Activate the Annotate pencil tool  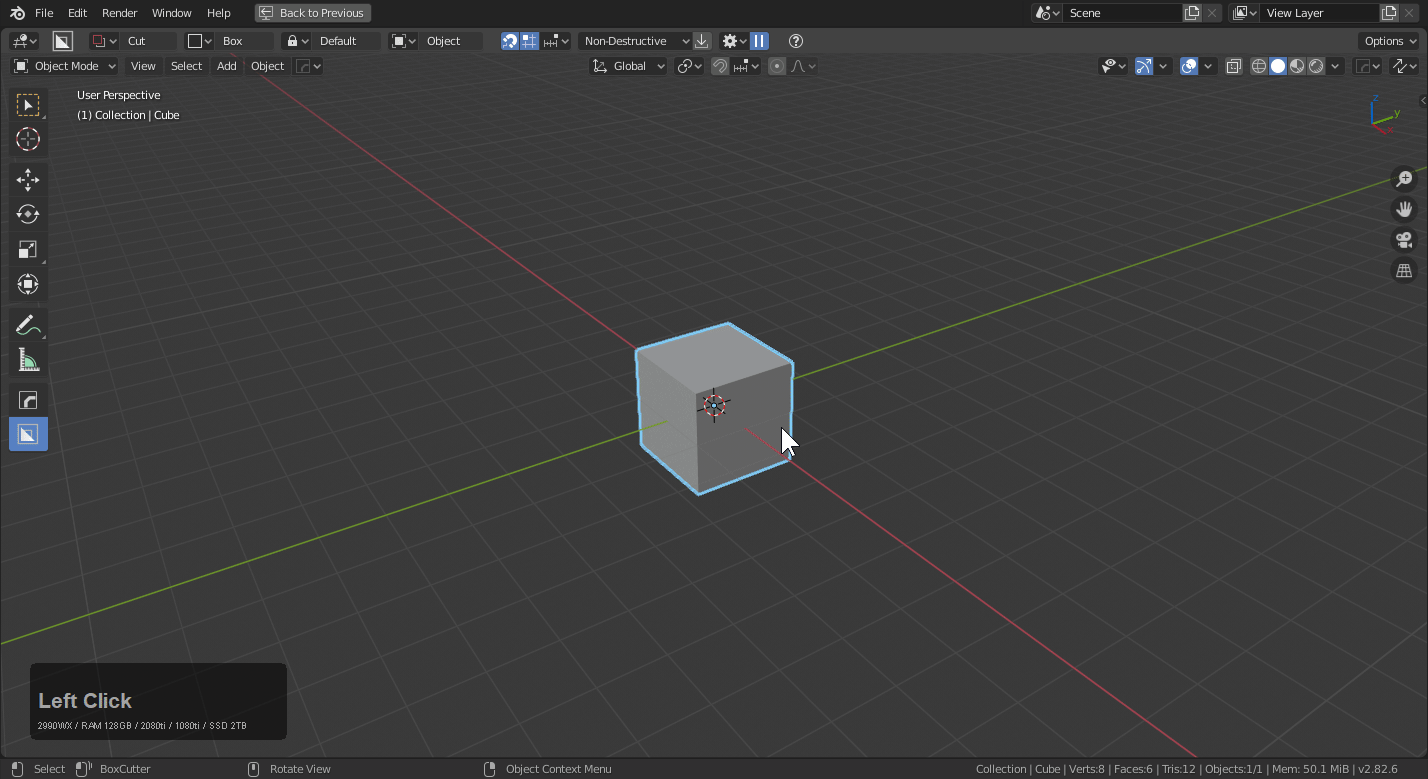pos(28,326)
